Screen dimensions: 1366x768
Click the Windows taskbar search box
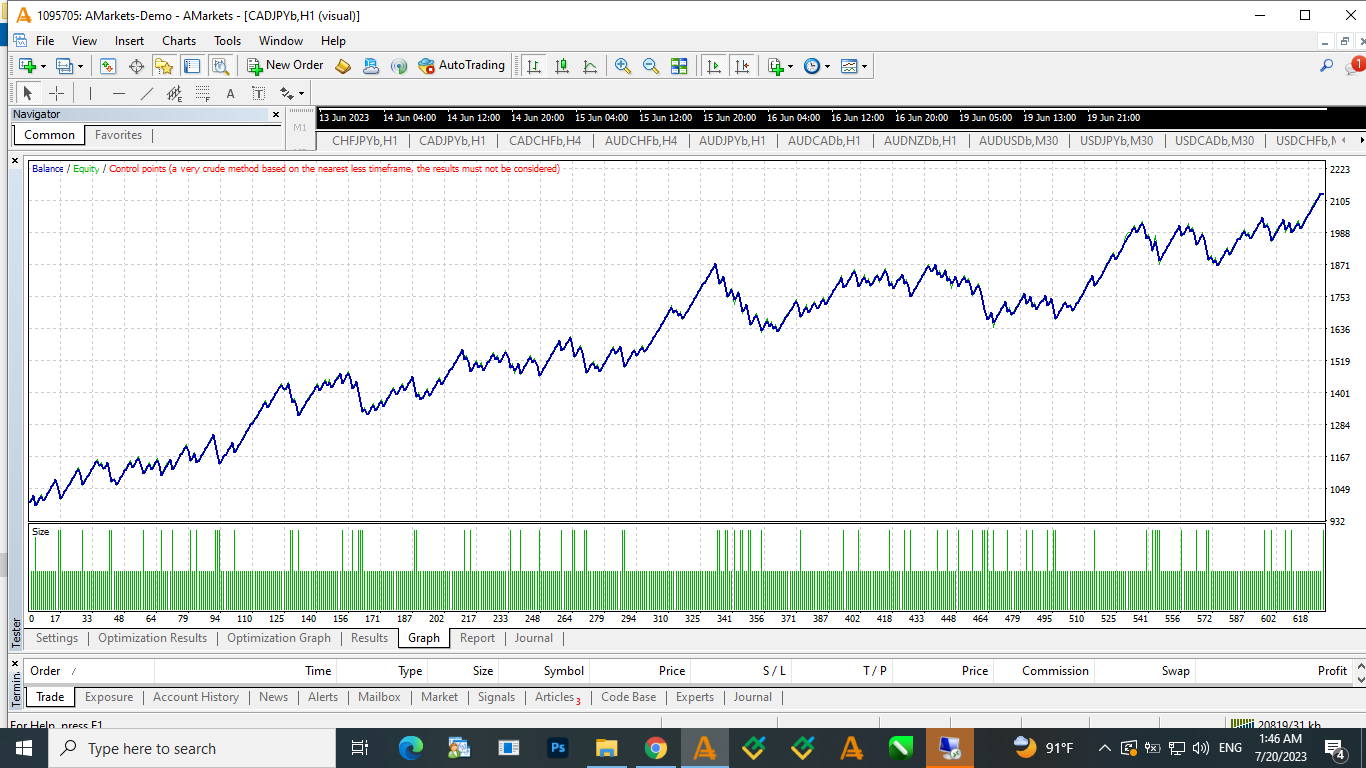pyautogui.click(x=193, y=748)
